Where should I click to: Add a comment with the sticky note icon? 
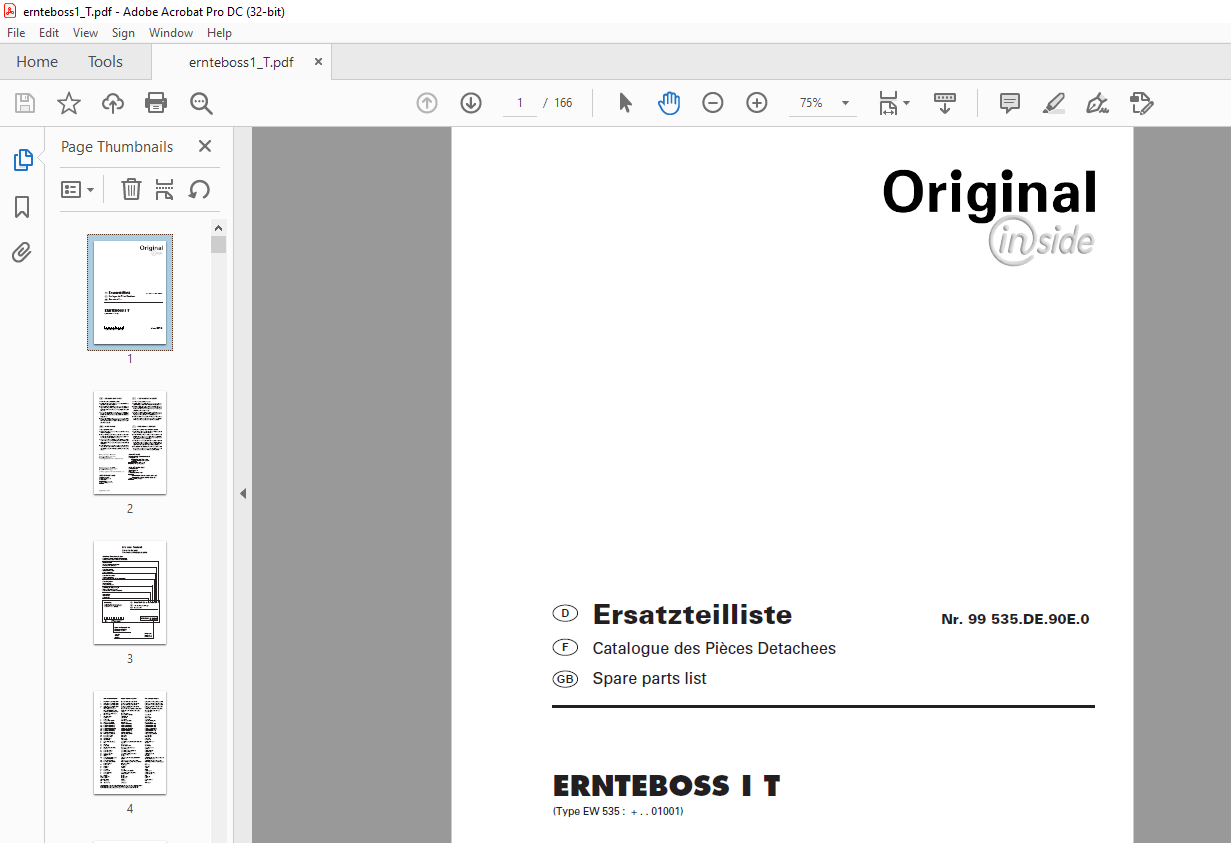(1010, 103)
